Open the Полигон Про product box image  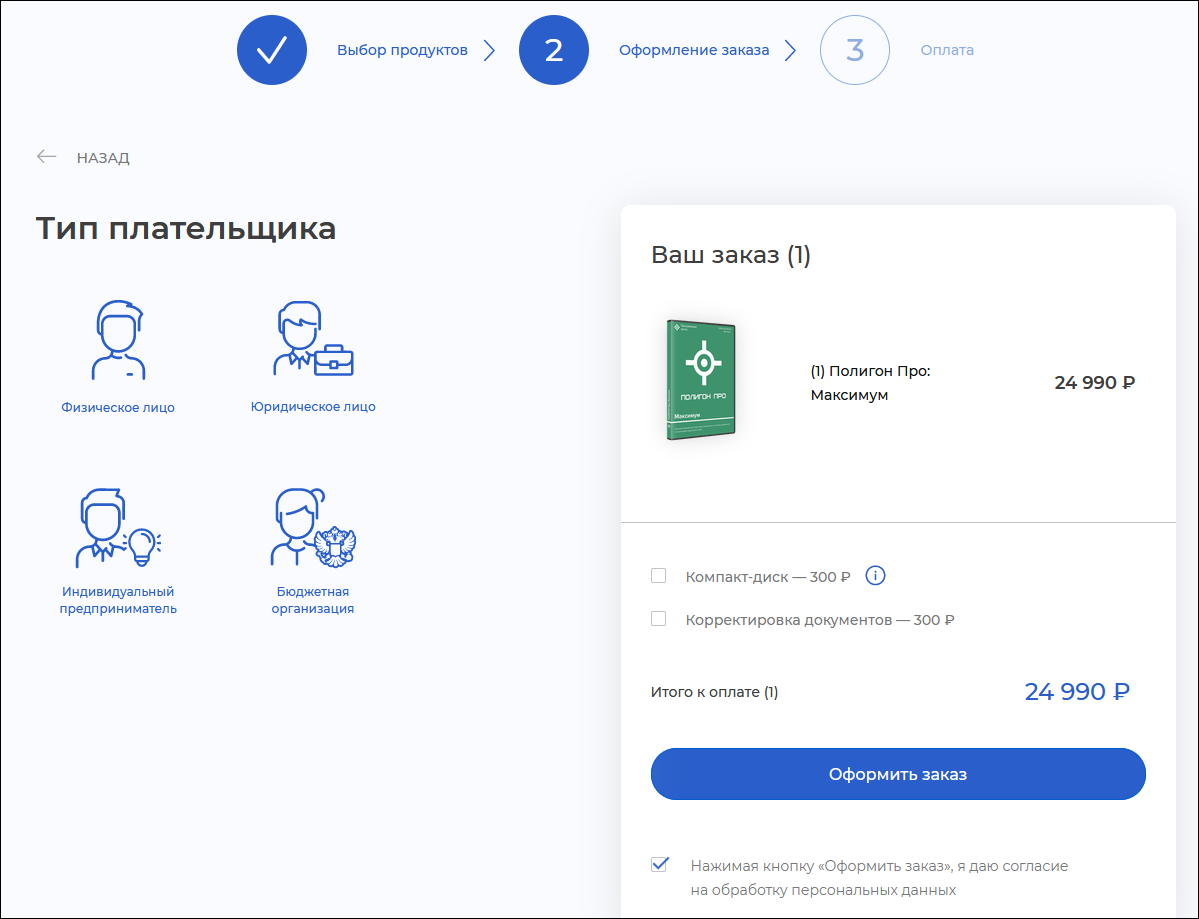coord(701,380)
